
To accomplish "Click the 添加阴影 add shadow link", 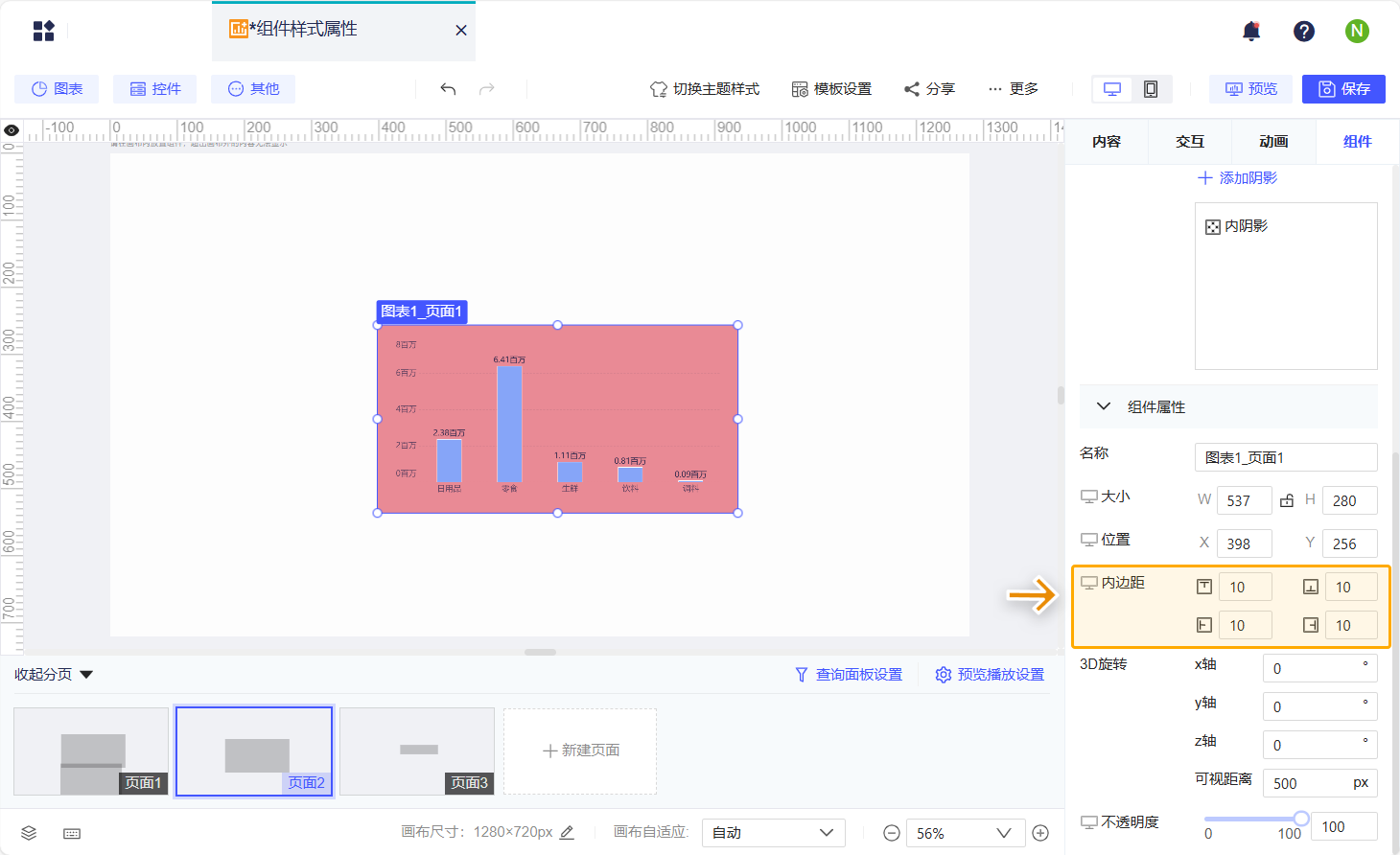I will pos(1237,178).
